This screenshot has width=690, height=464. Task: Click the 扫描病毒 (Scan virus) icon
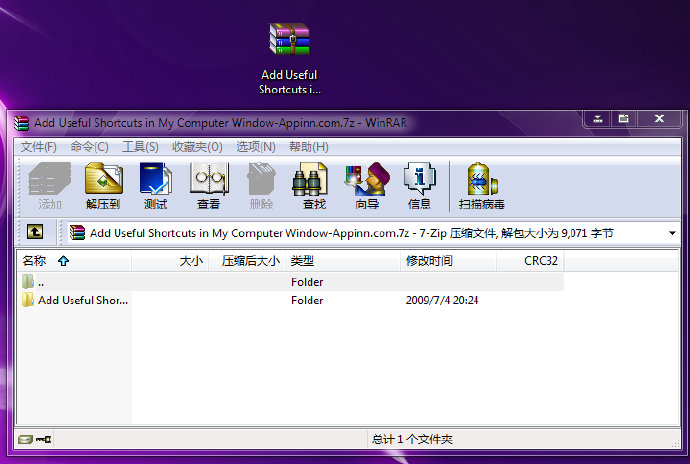(x=481, y=185)
